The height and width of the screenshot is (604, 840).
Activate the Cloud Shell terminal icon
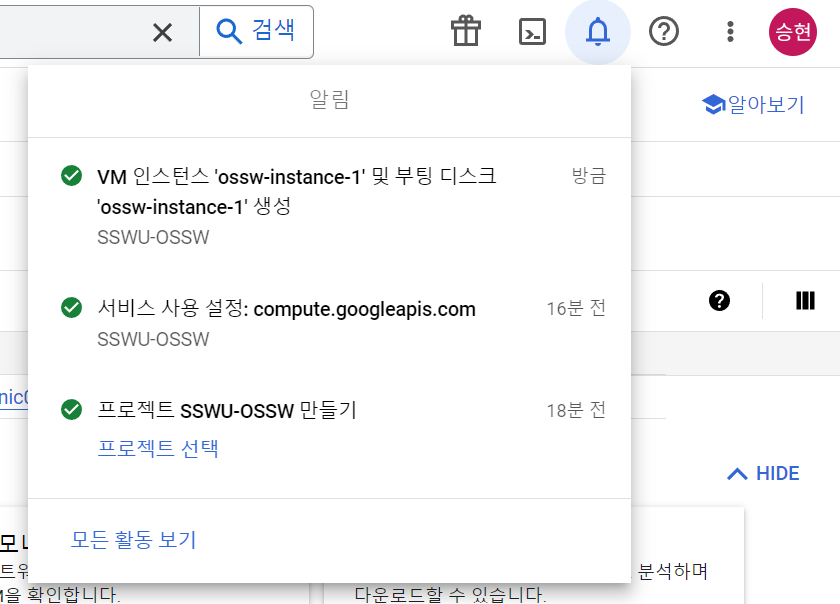pos(532,32)
